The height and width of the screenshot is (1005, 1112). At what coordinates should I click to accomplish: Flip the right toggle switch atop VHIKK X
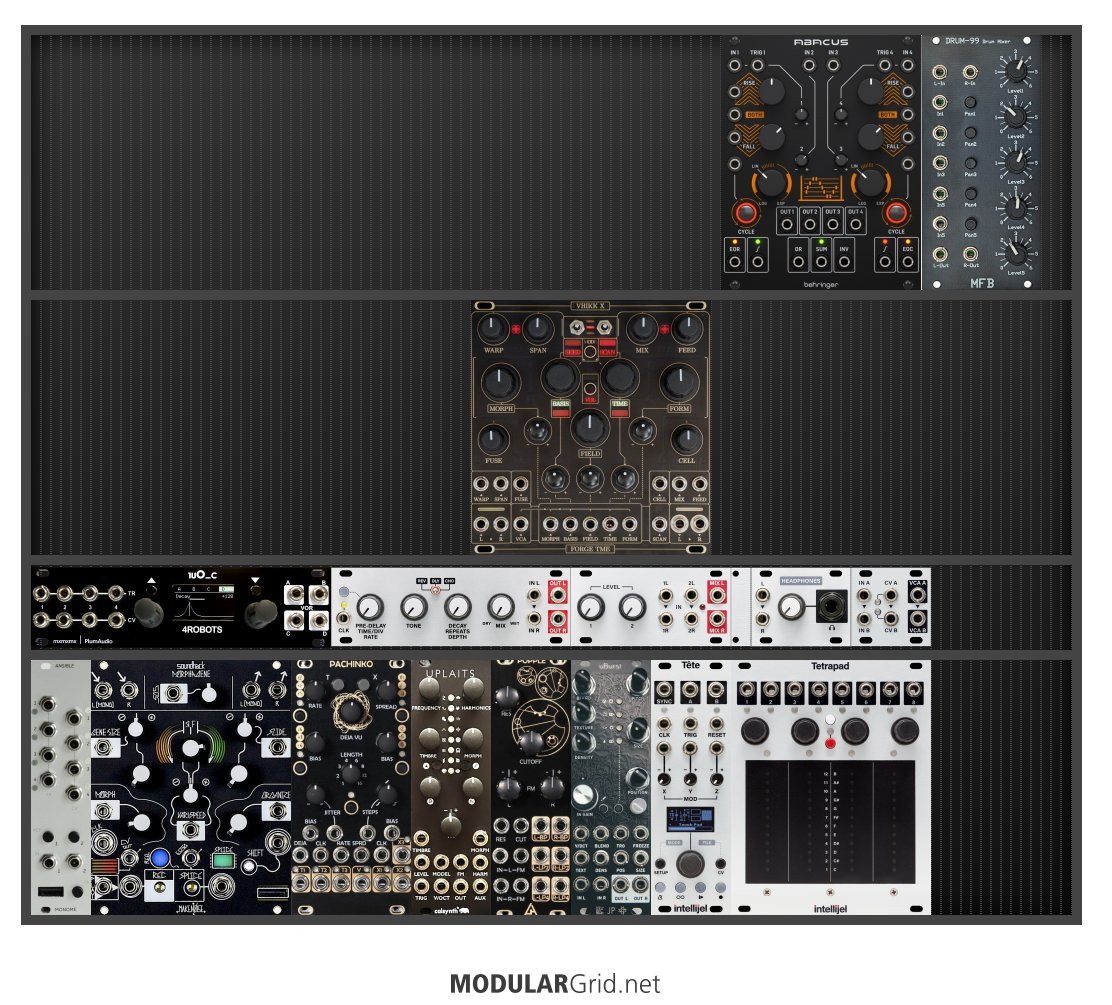[x=604, y=327]
